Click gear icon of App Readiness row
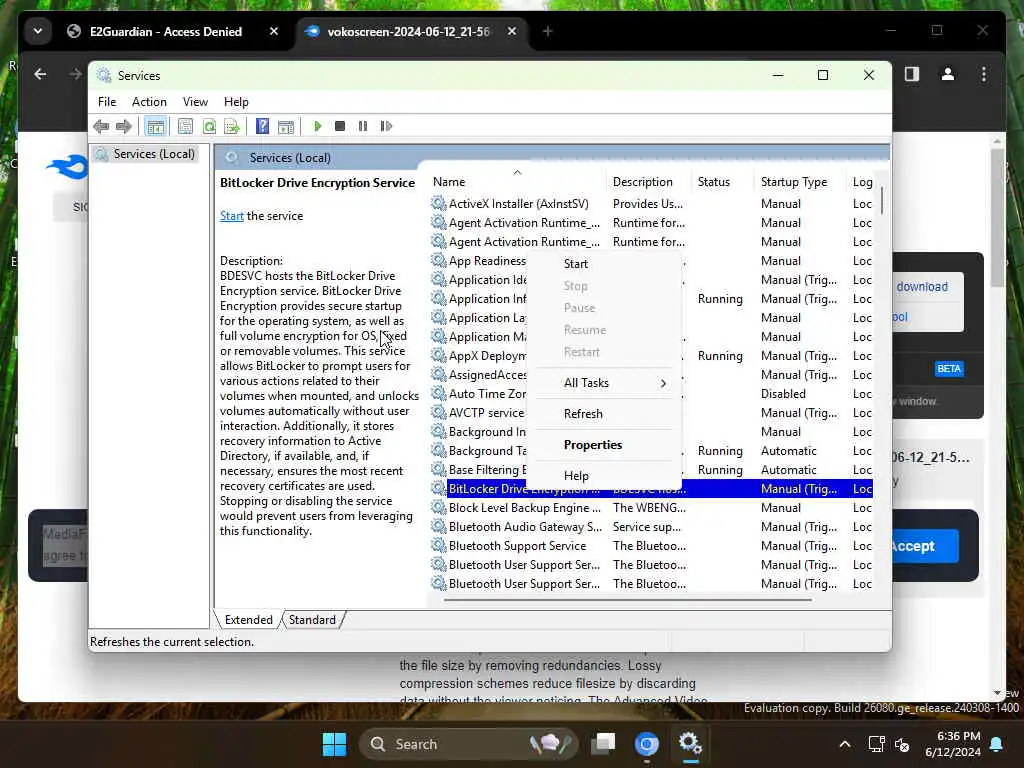The image size is (1024, 768). tap(438, 261)
